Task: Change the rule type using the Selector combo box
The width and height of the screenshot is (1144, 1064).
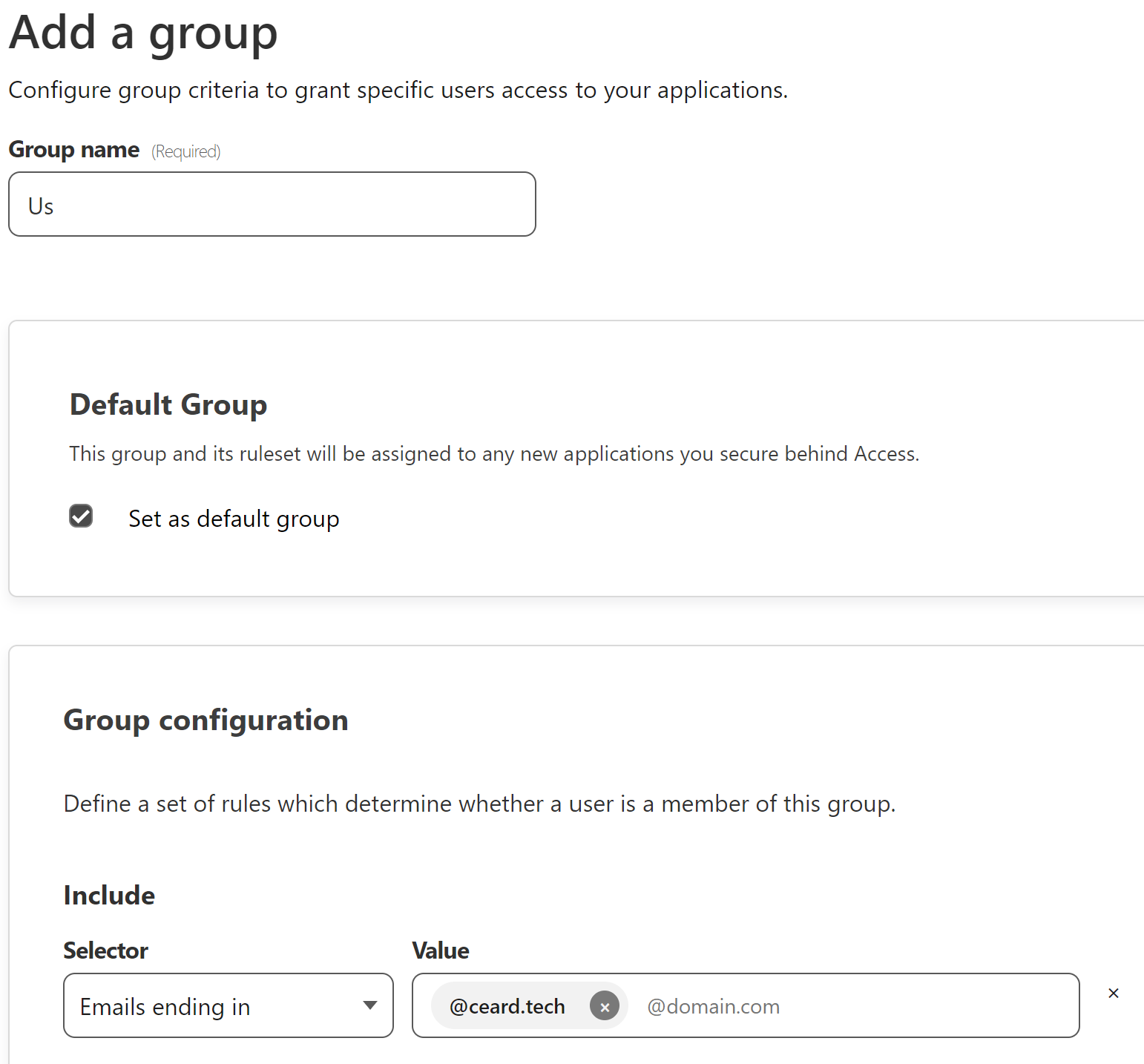Action: point(228,1005)
